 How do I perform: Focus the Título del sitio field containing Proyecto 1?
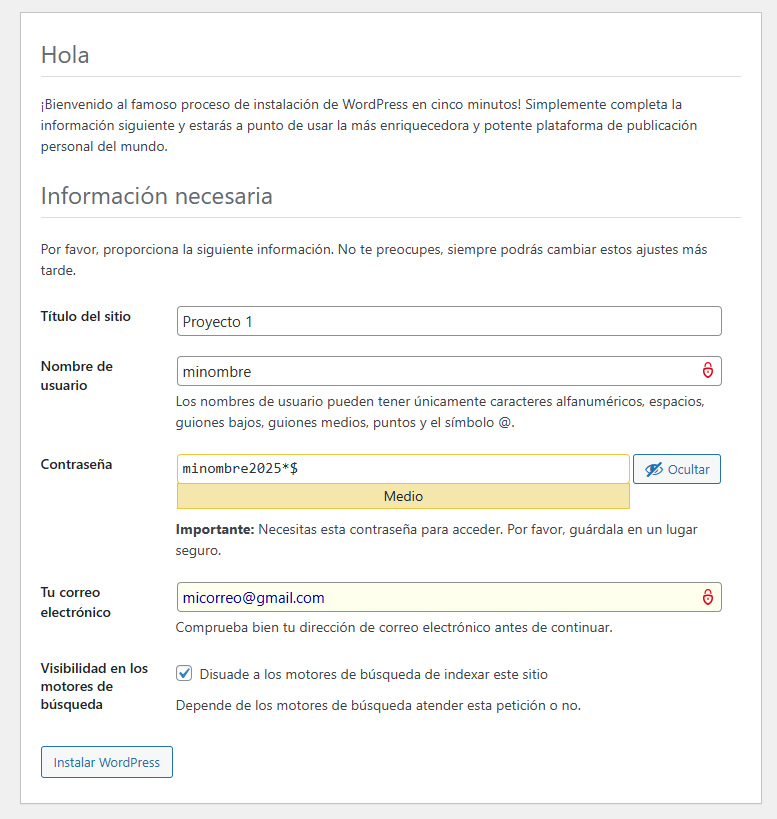(x=449, y=321)
